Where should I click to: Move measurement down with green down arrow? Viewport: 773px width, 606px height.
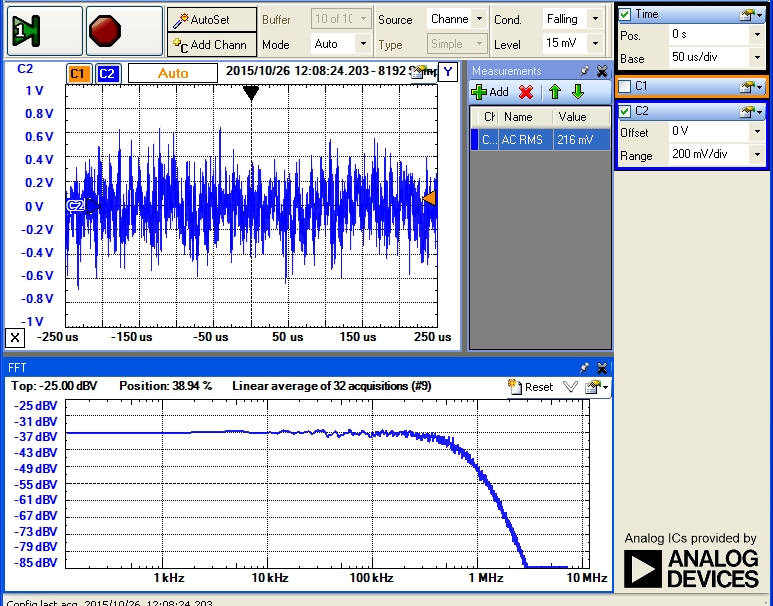tap(577, 92)
